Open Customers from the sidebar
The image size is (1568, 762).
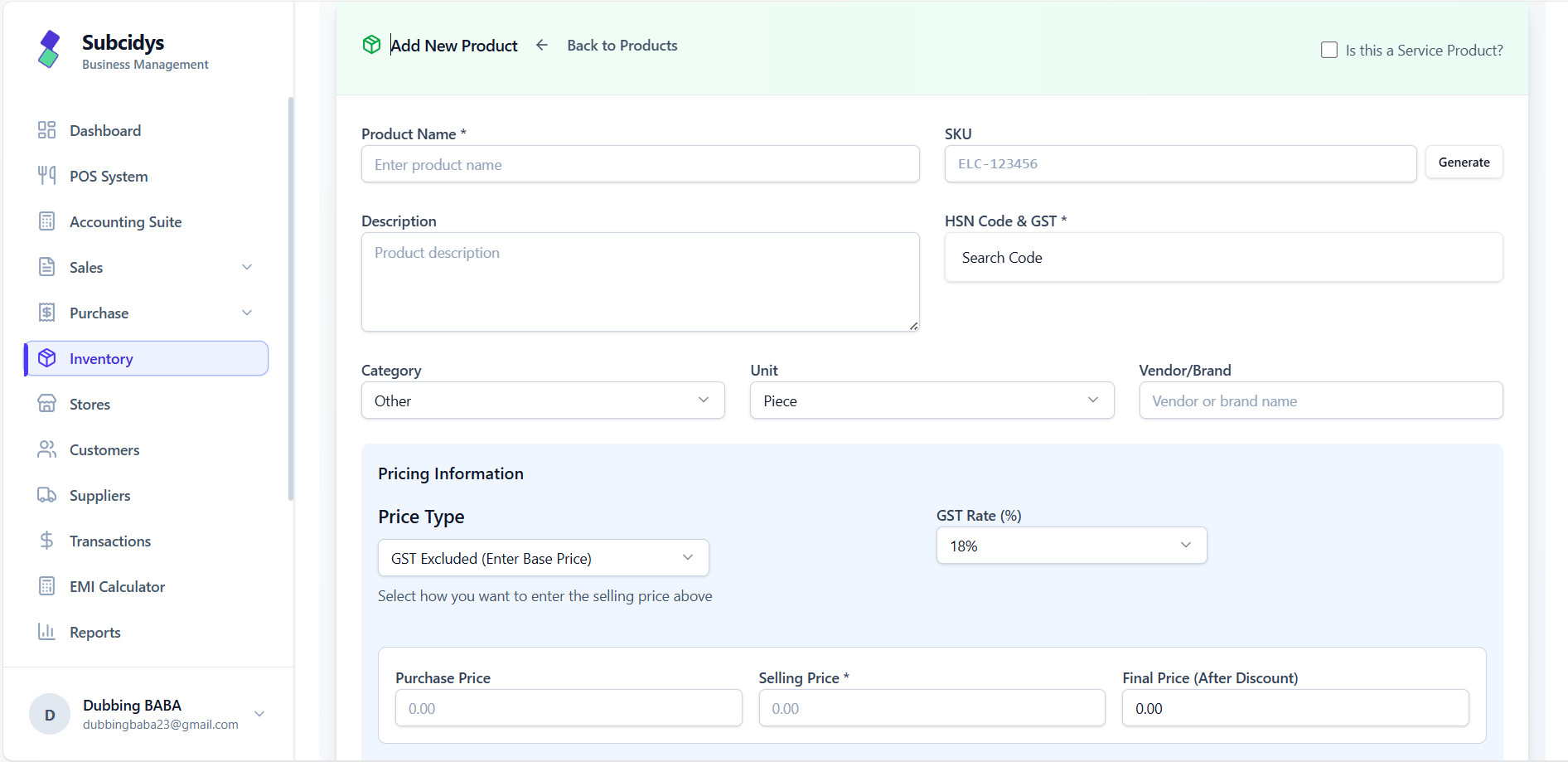coord(146,449)
